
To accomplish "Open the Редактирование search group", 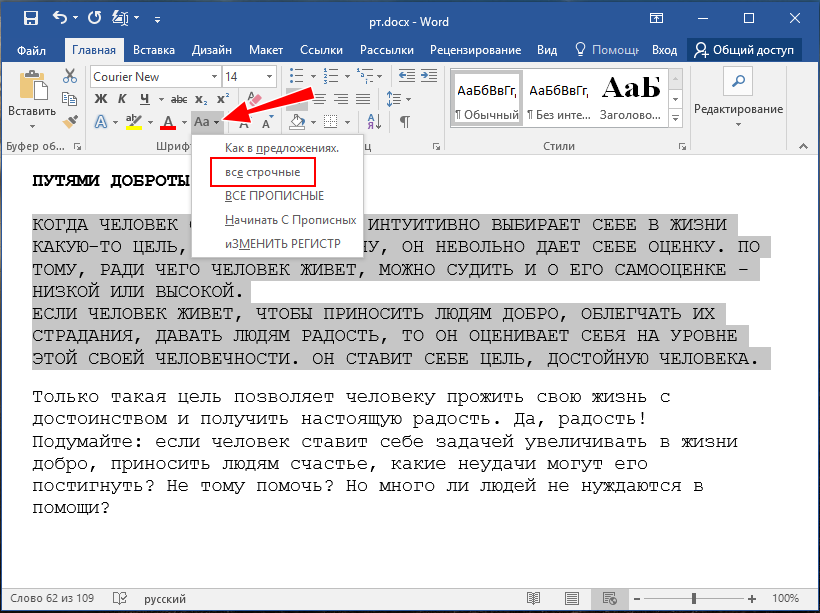I will (738, 99).
